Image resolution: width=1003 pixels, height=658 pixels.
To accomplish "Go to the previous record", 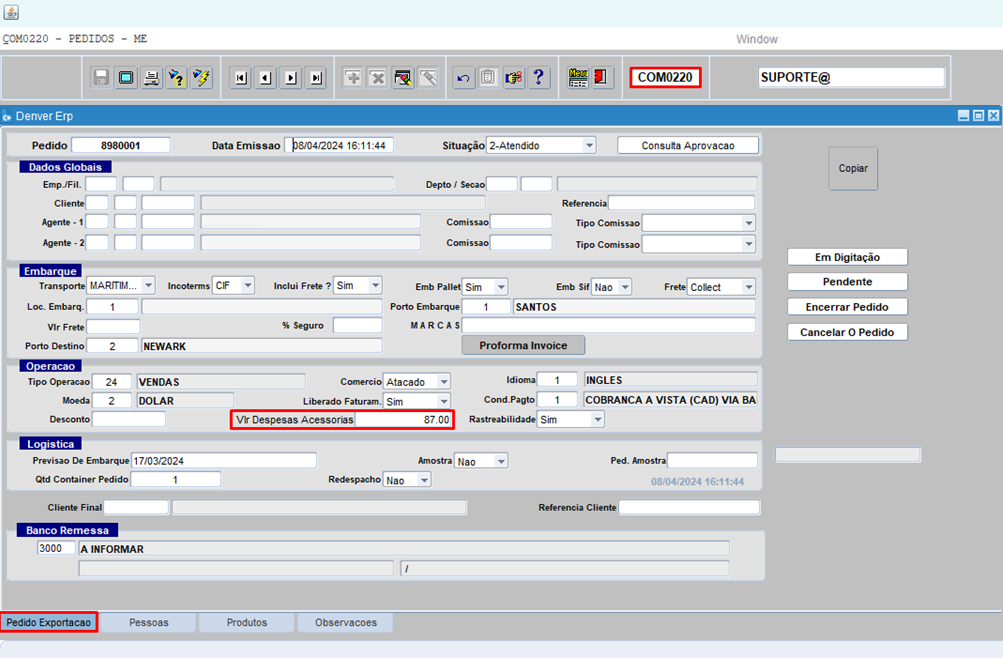I will pos(265,78).
